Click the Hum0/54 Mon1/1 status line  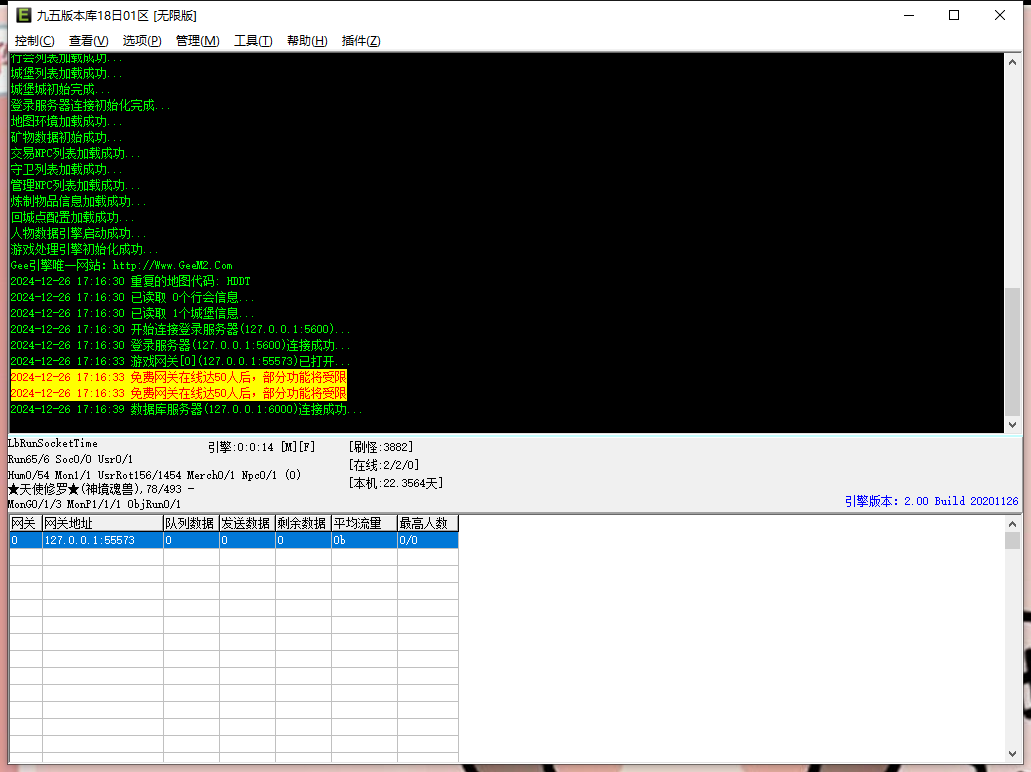click(x=155, y=475)
